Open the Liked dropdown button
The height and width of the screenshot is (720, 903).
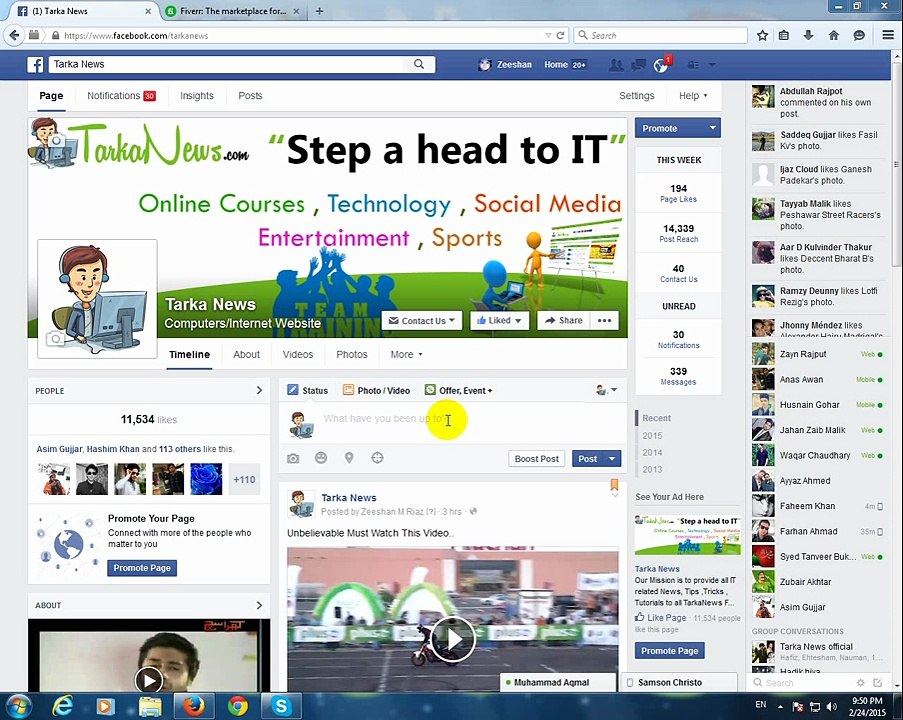pos(499,320)
